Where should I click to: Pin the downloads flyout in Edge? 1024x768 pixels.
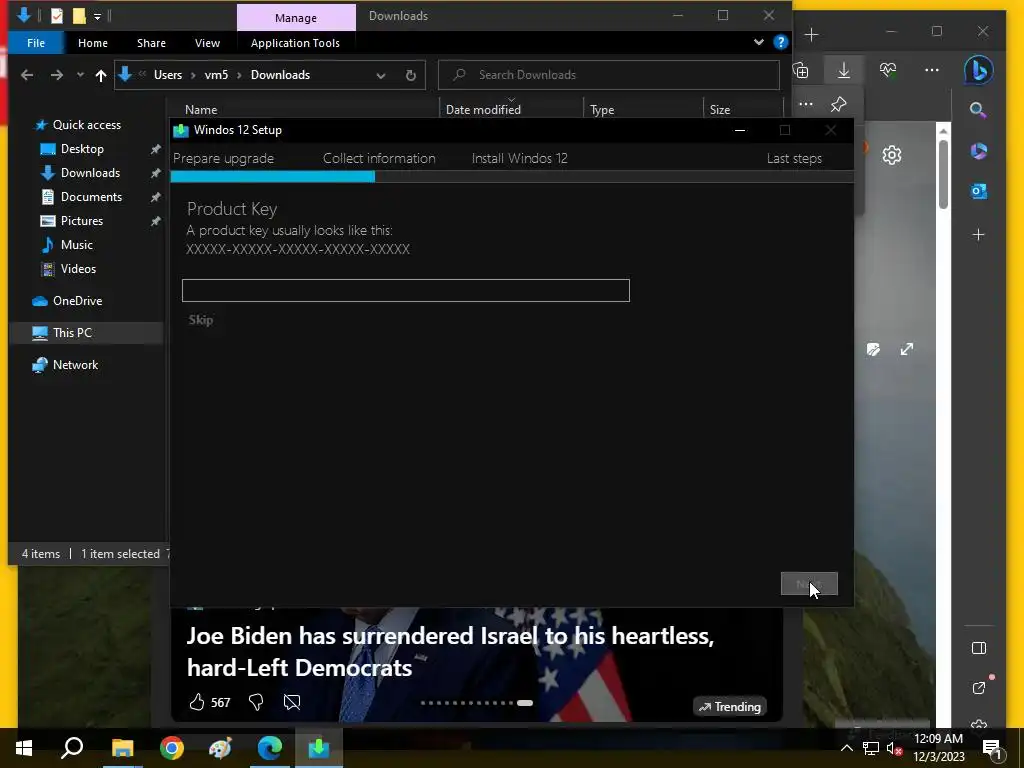pos(839,104)
